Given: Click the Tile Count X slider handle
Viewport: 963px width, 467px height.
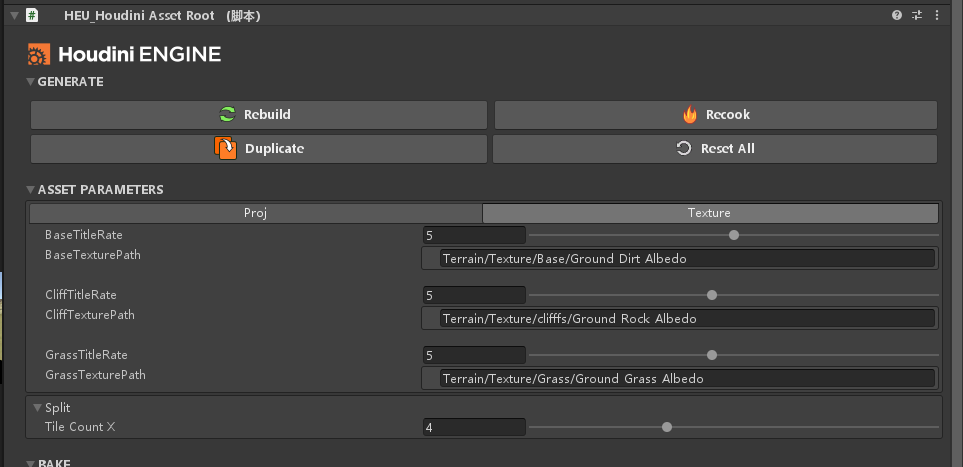Looking at the screenshot, I should 667,427.
